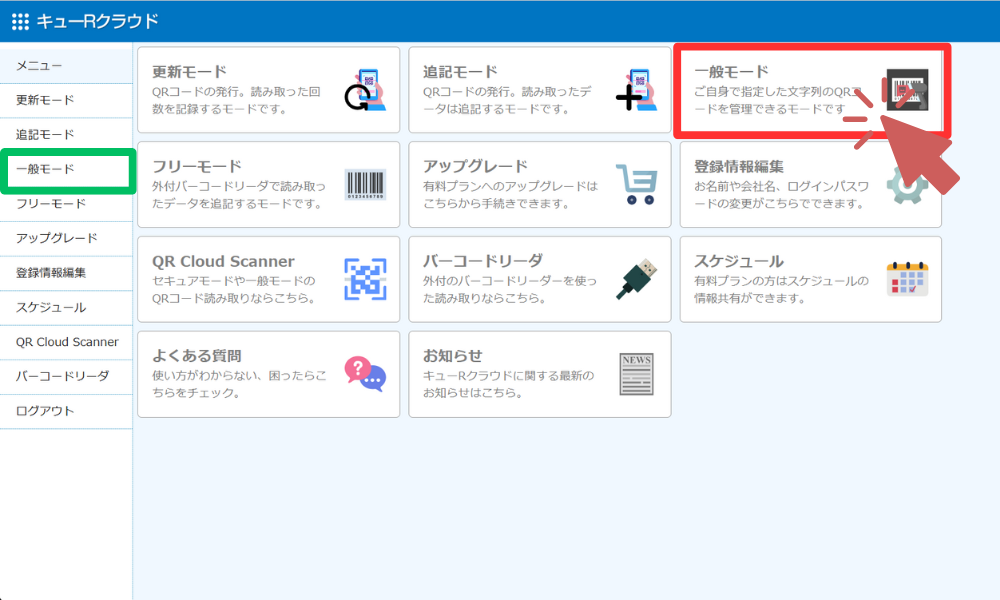Select フリーモード in the sidebar menu
1000x600 pixels.
tap(66, 204)
